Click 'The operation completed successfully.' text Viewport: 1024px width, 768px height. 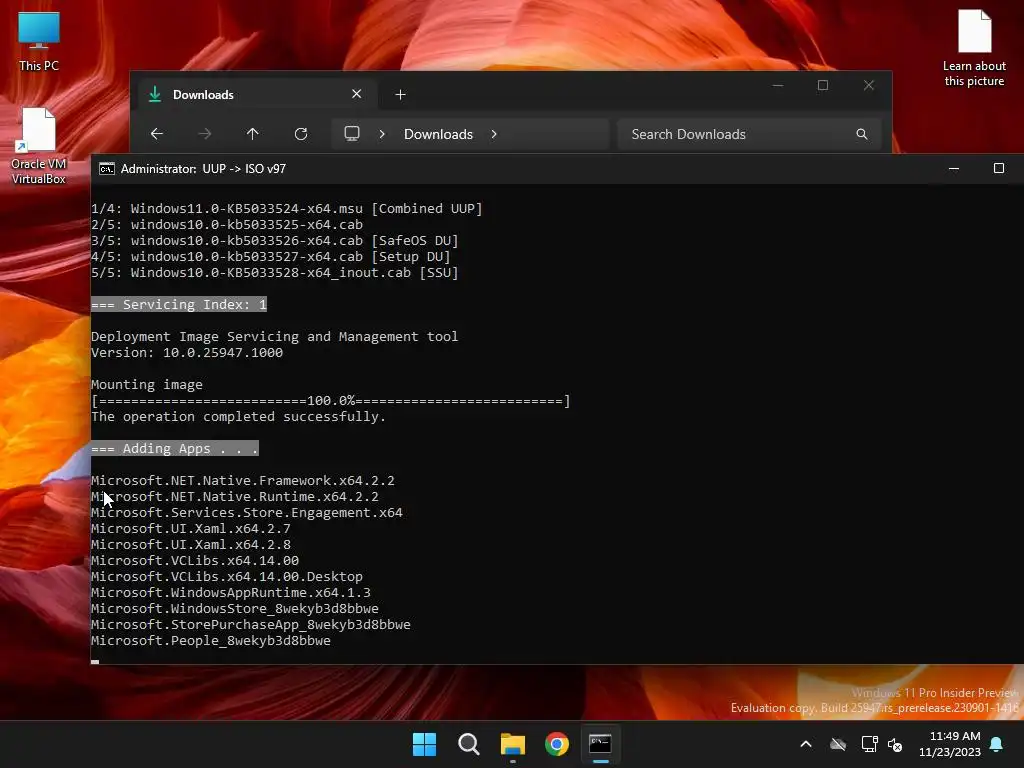pyautogui.click(x=238, y=417)
